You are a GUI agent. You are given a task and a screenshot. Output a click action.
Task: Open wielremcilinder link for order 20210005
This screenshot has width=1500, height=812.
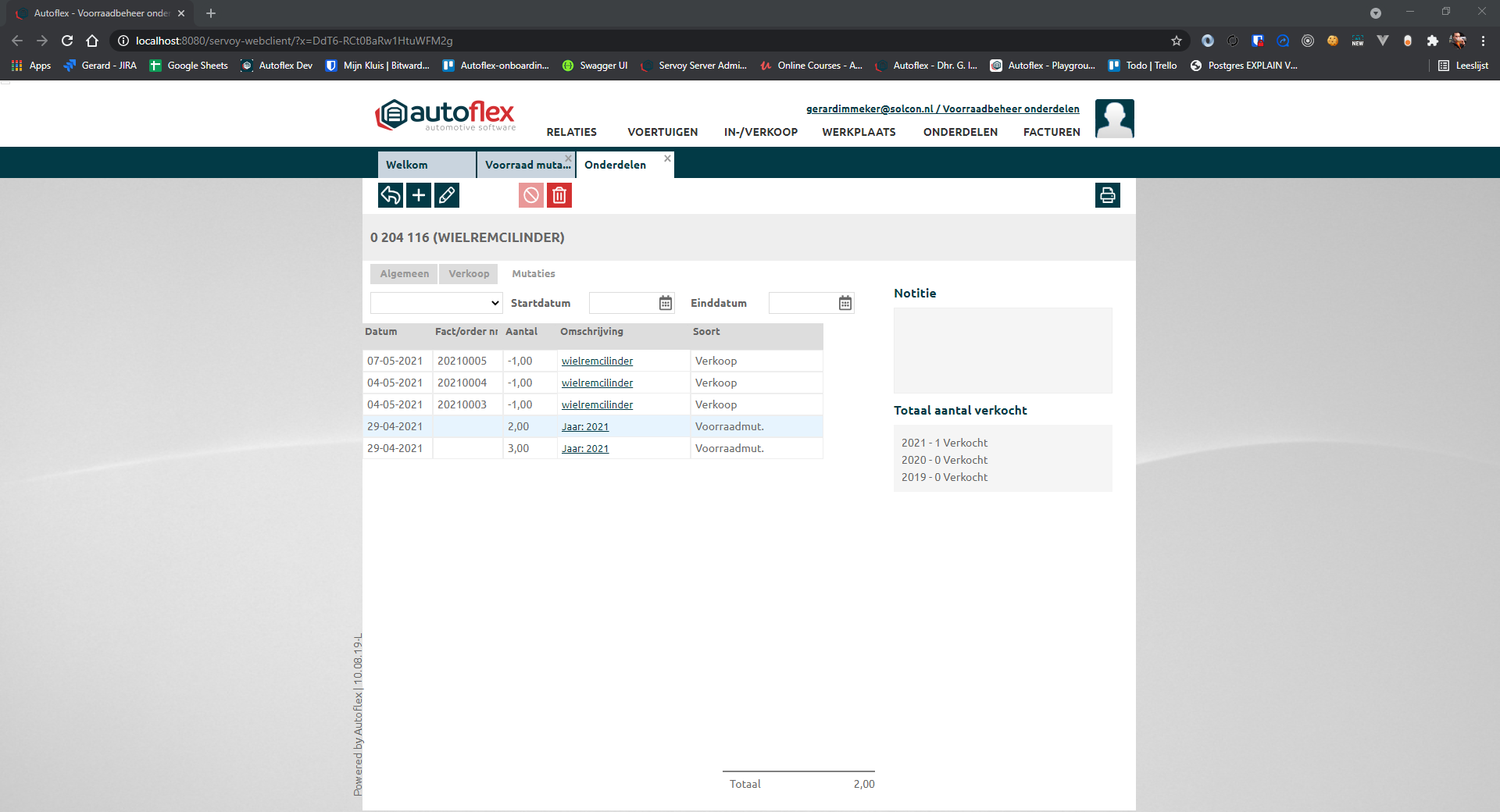[x=597, y=361]
